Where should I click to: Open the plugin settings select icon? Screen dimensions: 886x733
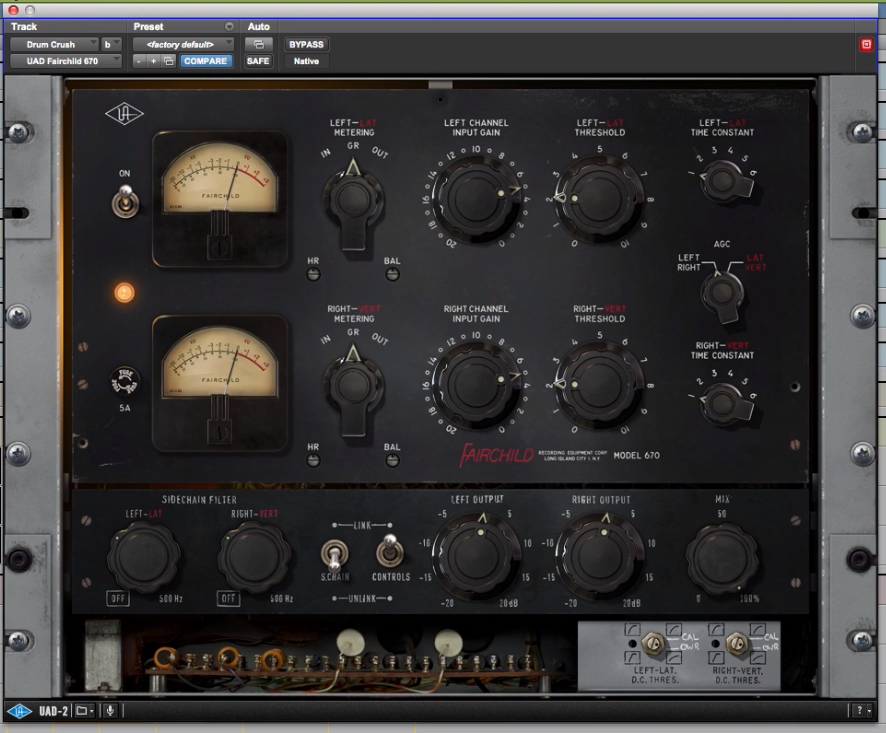pos(168,61)
